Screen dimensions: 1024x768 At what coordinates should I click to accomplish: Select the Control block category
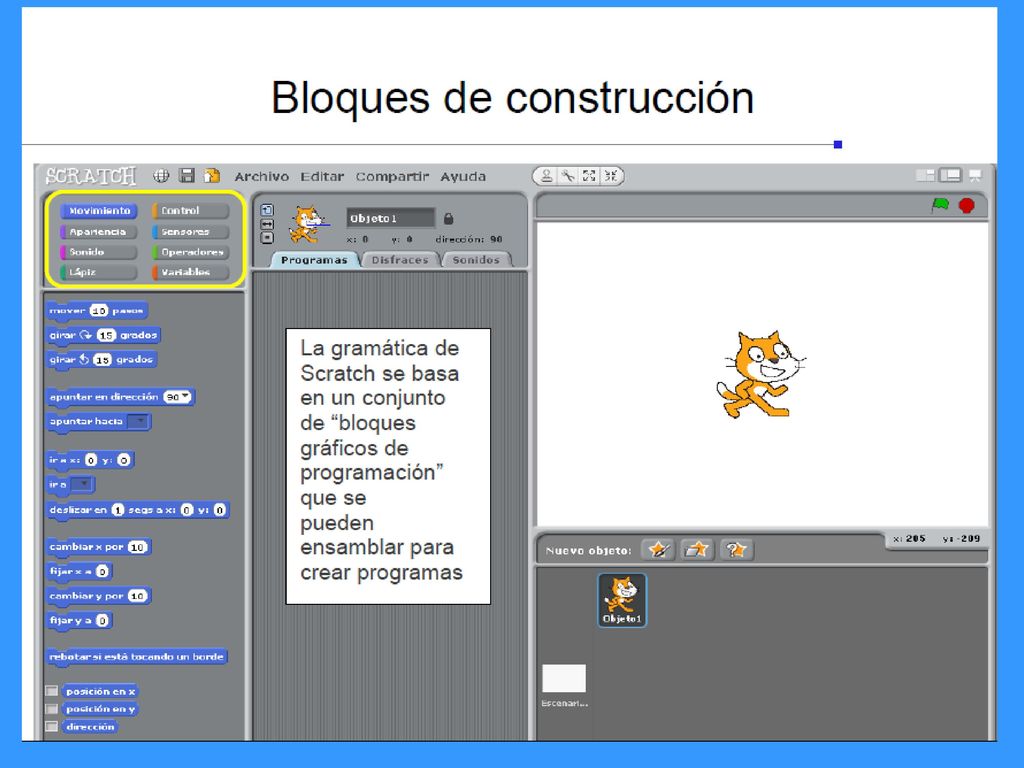click(190, 211)
